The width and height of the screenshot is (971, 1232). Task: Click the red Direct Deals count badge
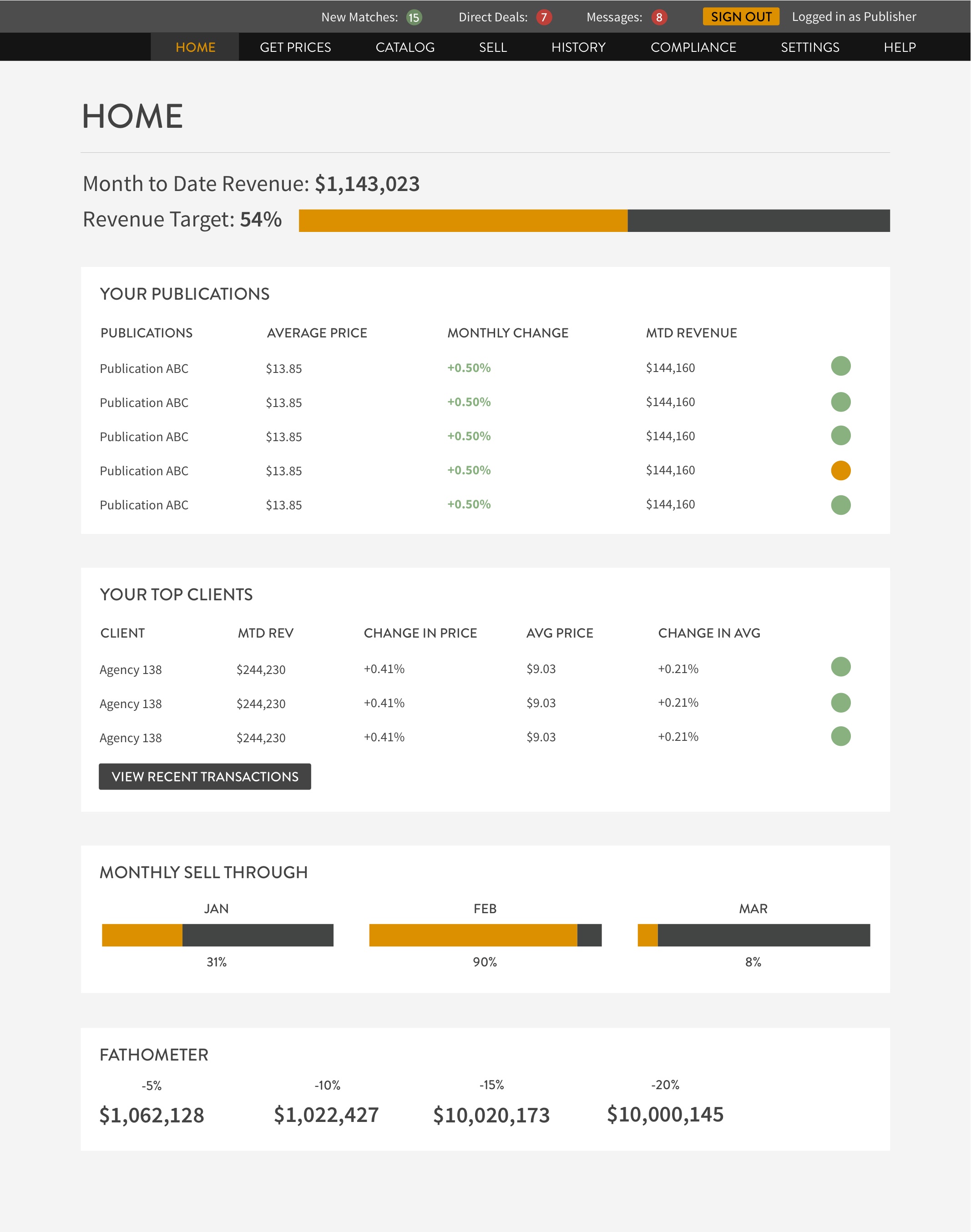click(543, 18)
